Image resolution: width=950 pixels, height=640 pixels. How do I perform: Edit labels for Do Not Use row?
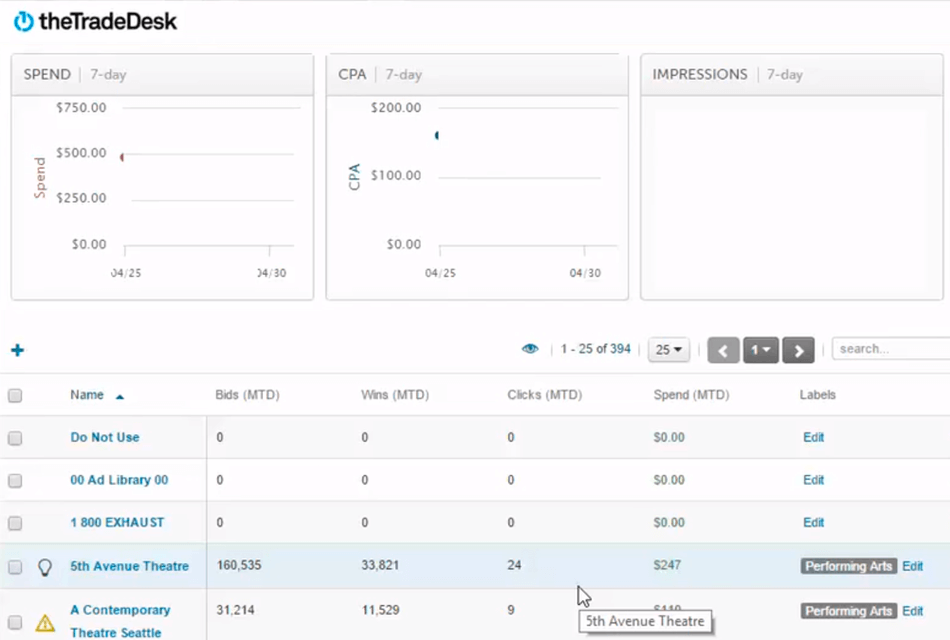(x=814, y=438)
